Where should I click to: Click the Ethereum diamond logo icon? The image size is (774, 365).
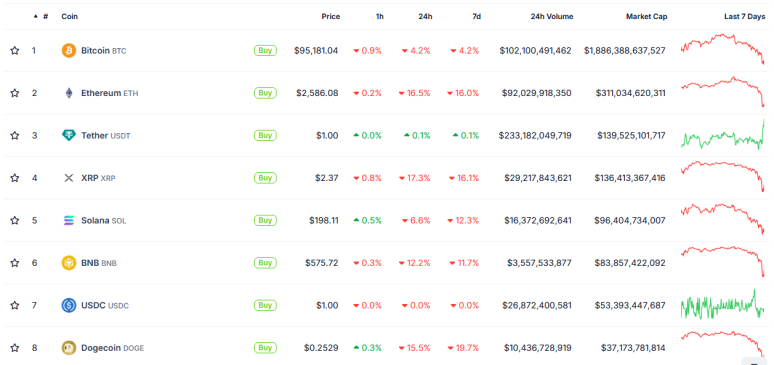coord(69,93)
